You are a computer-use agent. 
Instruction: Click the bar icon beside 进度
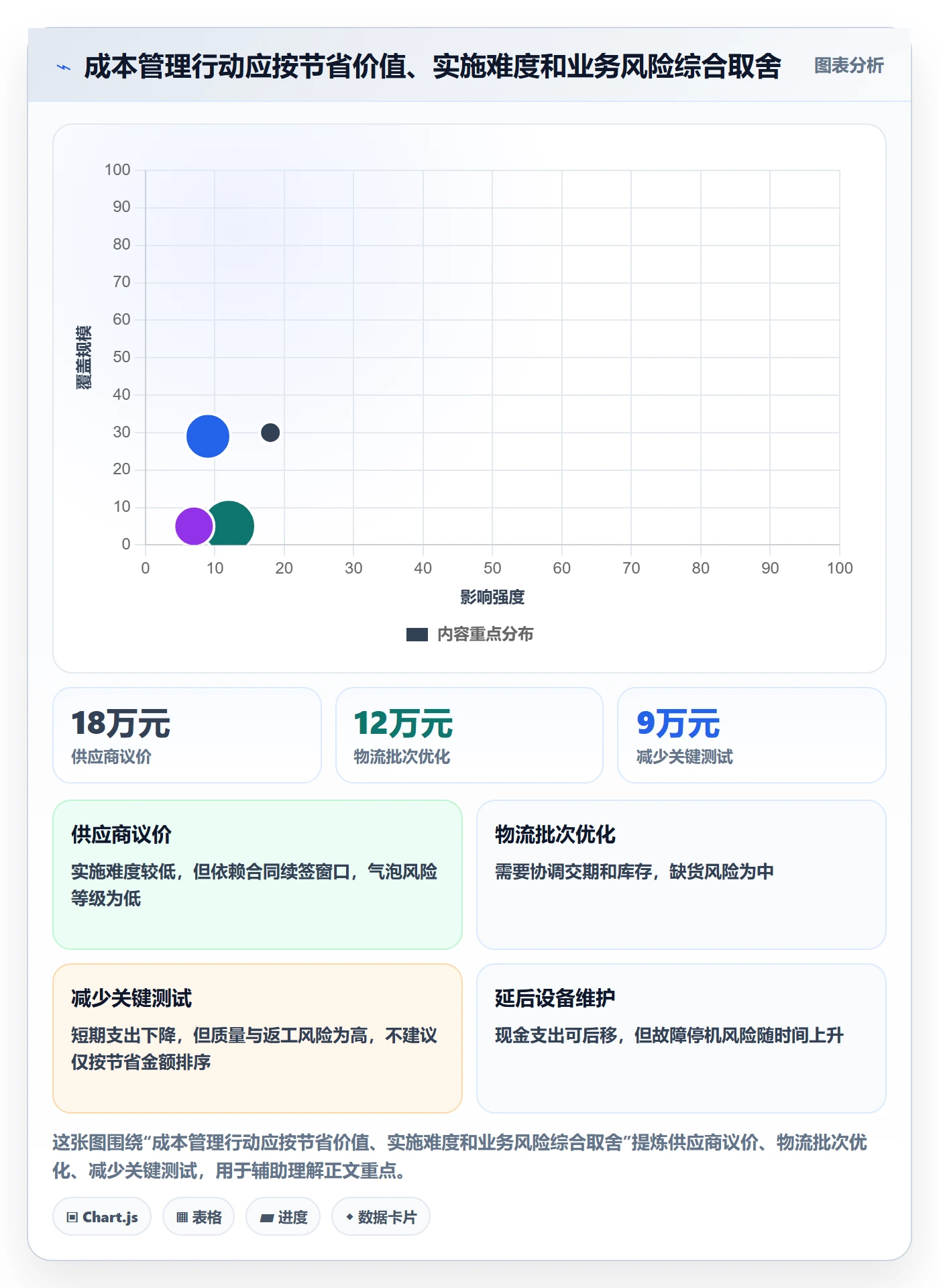pos(267,1218)
